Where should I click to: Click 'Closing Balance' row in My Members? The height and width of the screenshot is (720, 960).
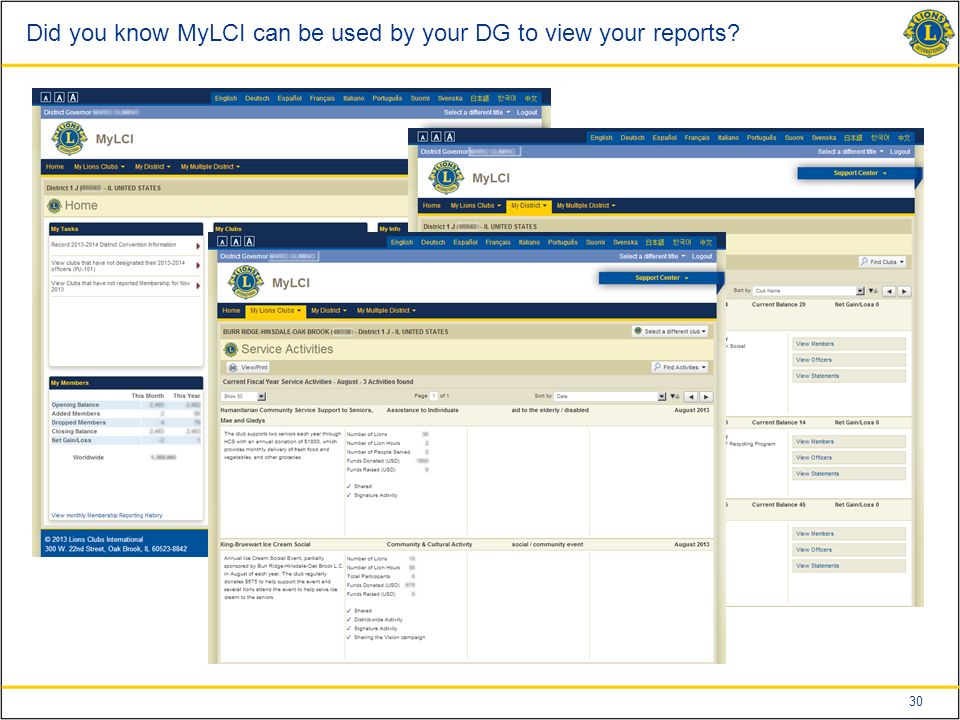tap(126, 432)
